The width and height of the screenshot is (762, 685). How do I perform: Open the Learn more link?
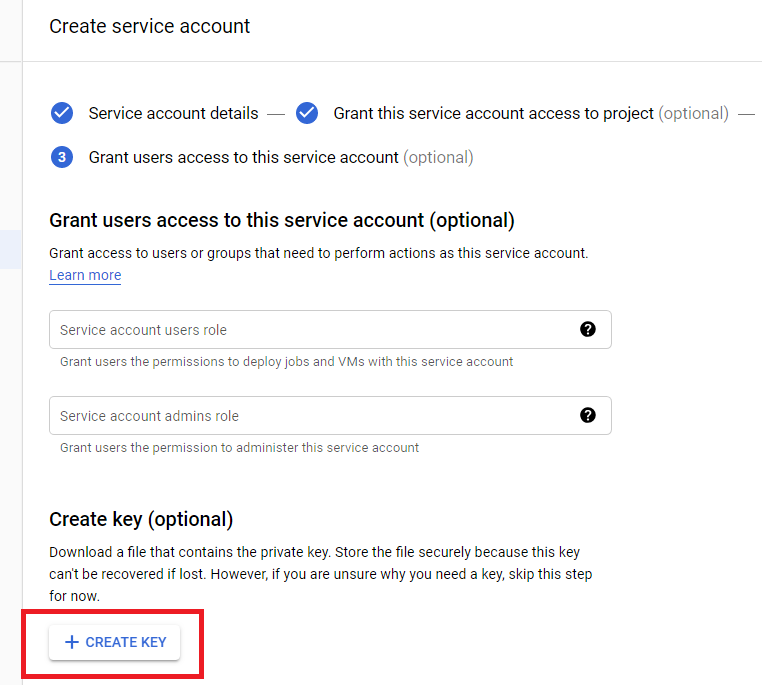click(85, 275)
